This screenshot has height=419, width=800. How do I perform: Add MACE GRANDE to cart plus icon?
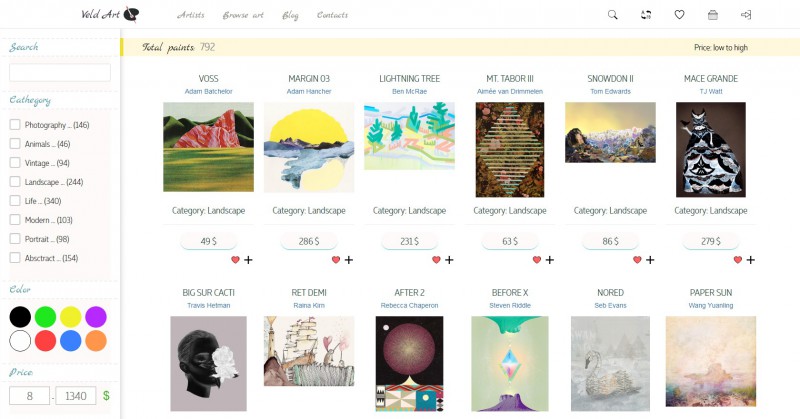751,260
